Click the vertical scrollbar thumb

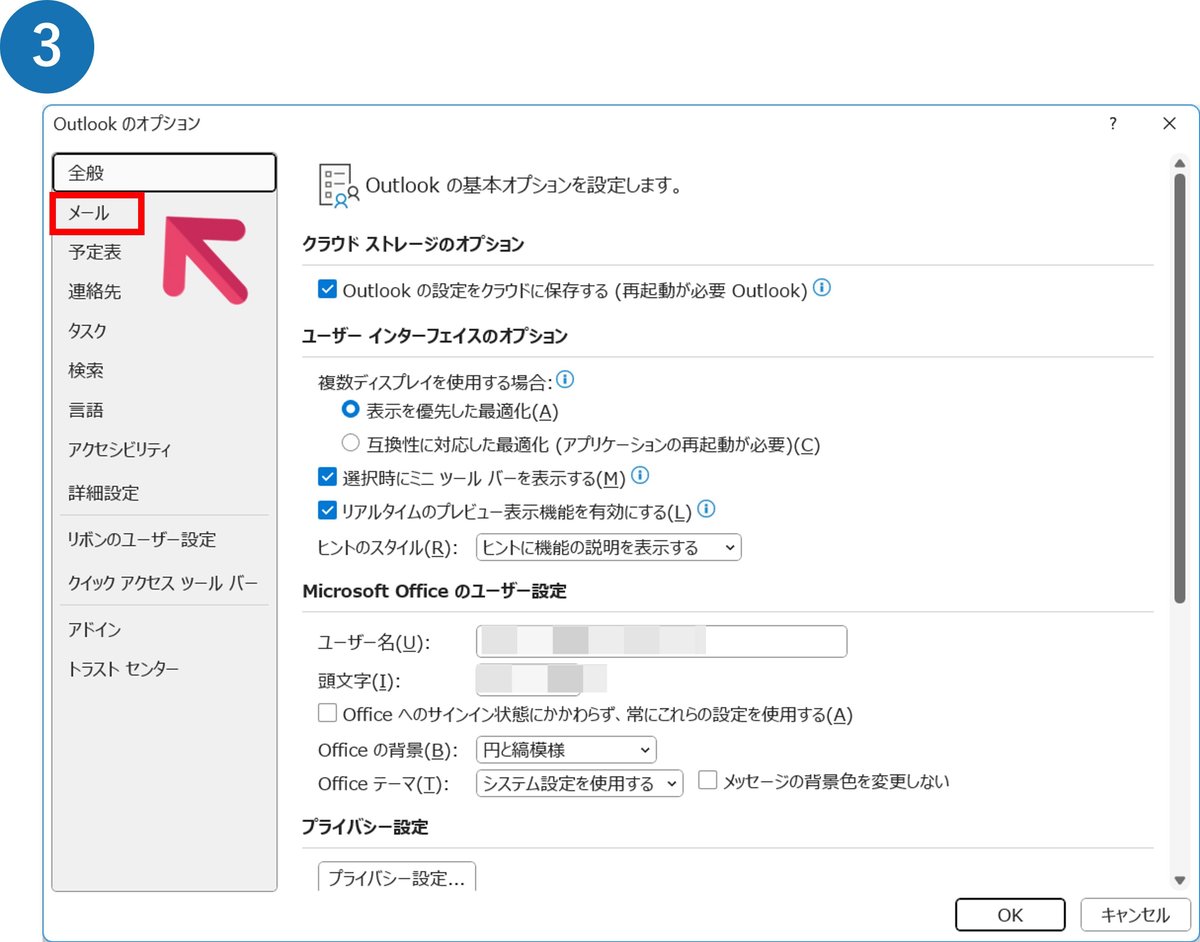coord(1180,388)
